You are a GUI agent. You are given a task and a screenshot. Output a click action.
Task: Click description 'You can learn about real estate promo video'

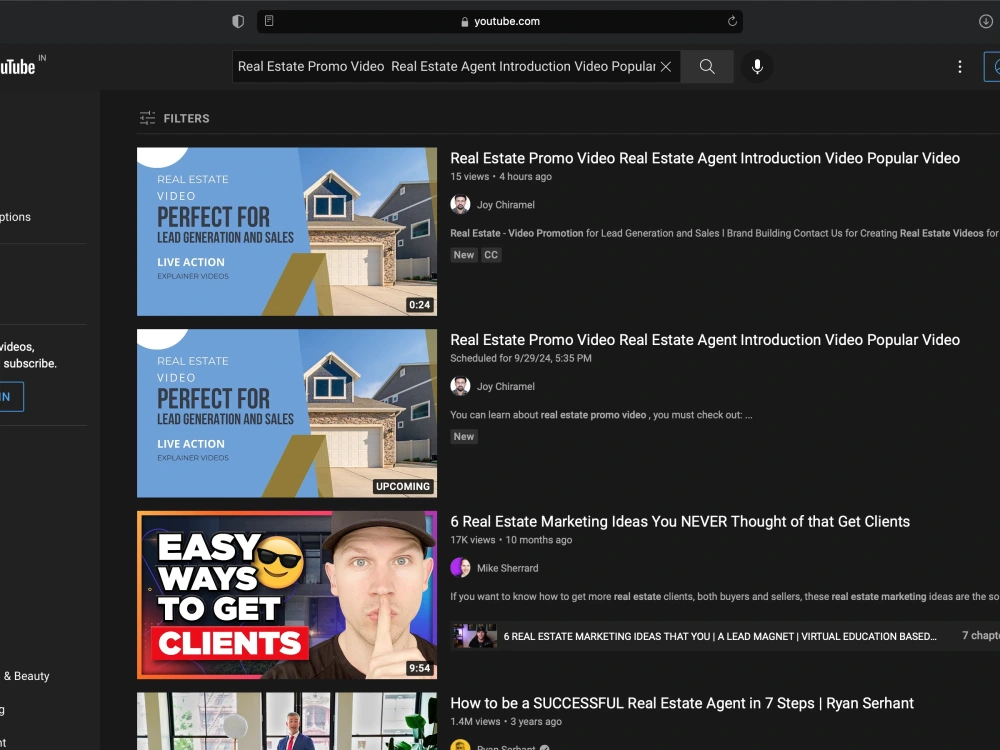pos(601,415)
